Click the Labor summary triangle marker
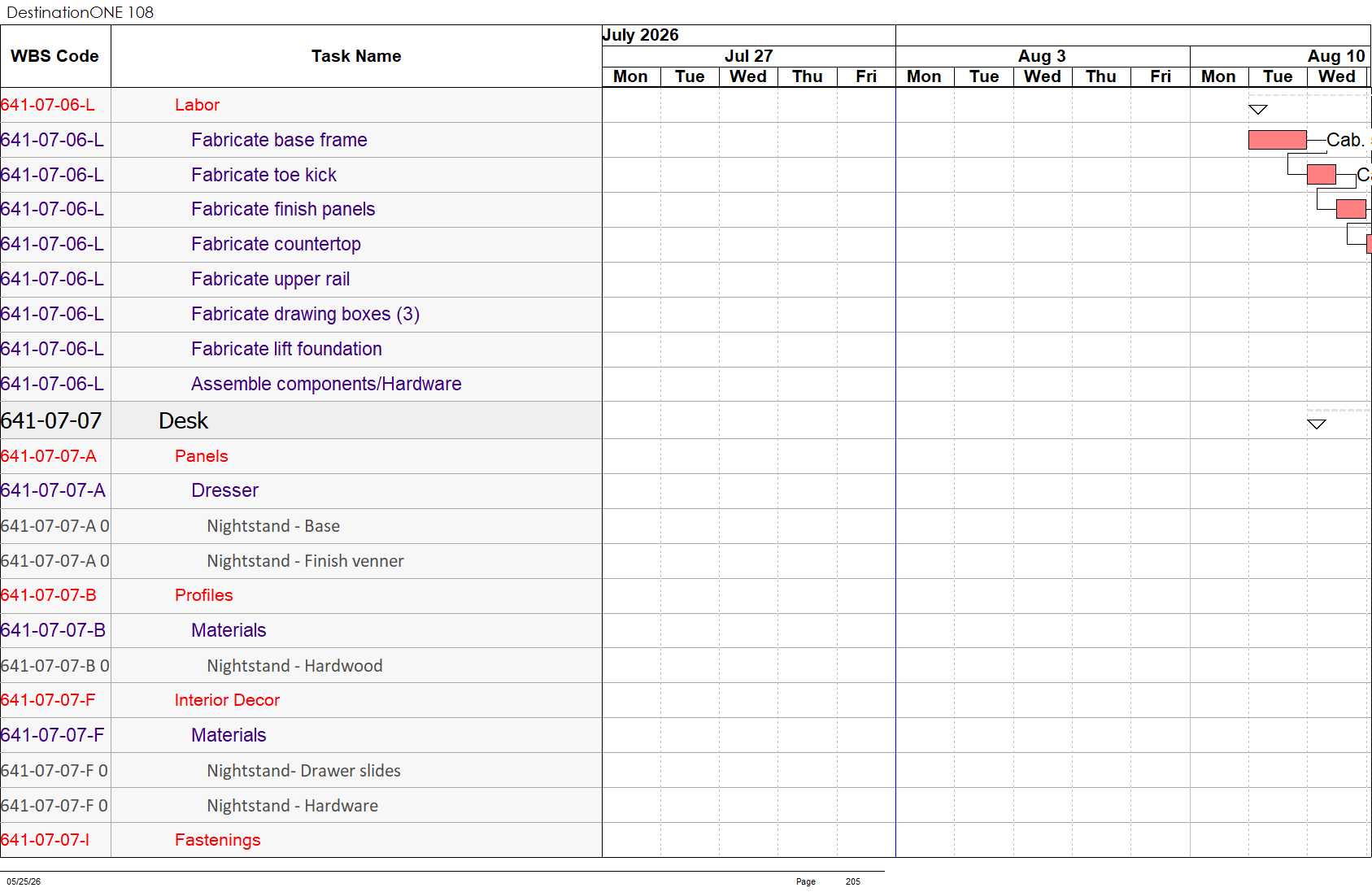1372x892 pixels. (x=1258, y=109)
